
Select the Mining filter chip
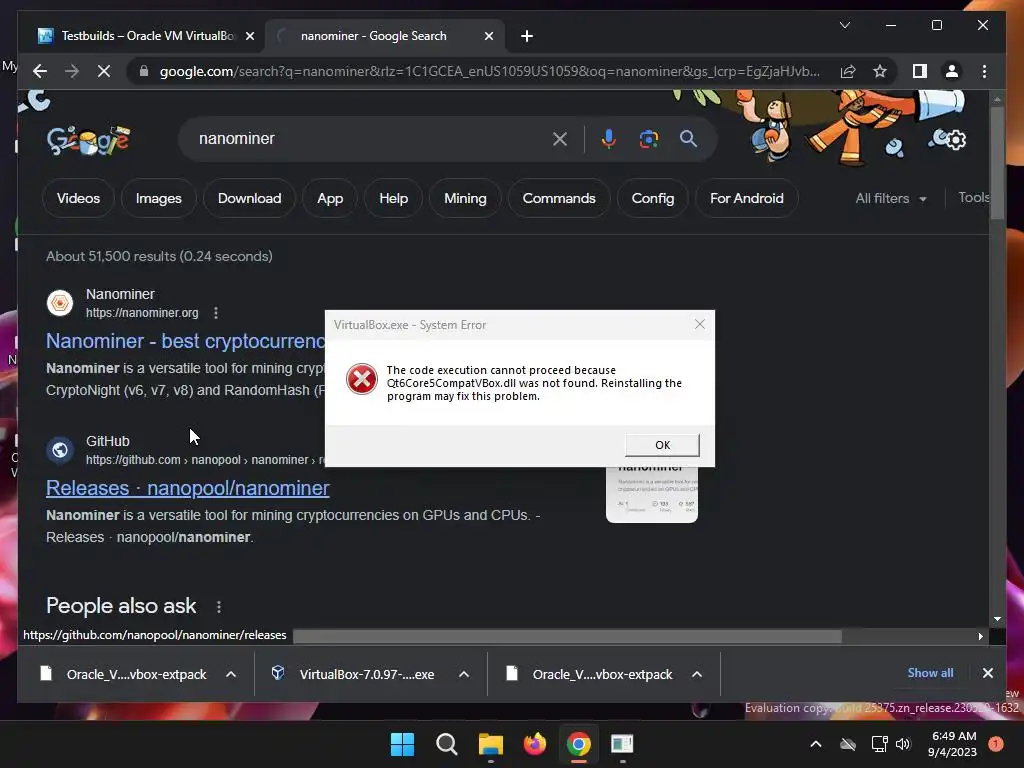click(x=465, y=199)
